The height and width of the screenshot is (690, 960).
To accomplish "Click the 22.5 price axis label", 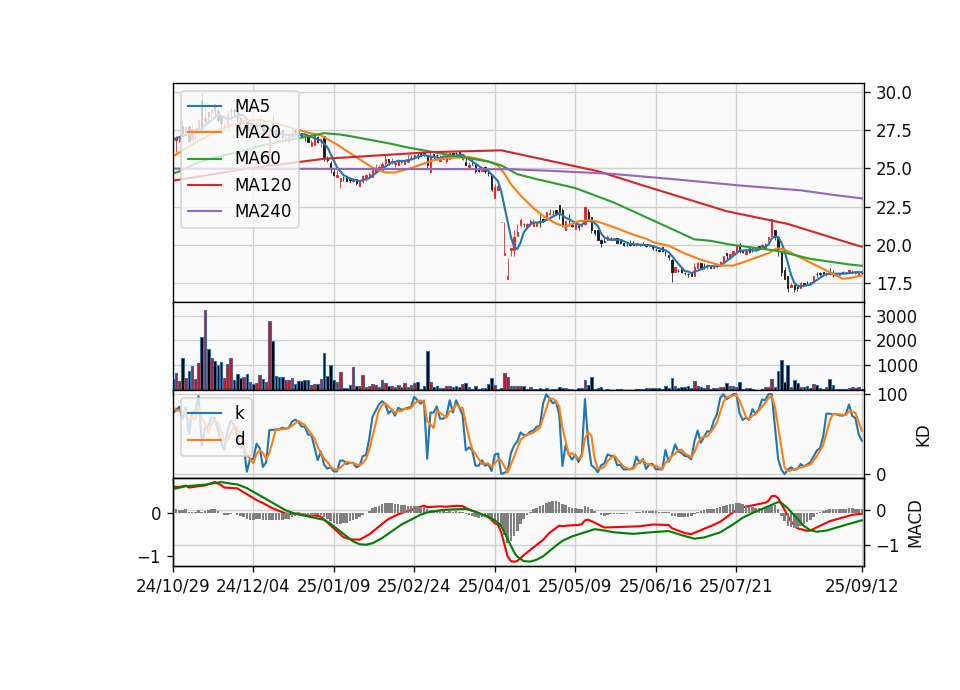I will coord(894,208).
